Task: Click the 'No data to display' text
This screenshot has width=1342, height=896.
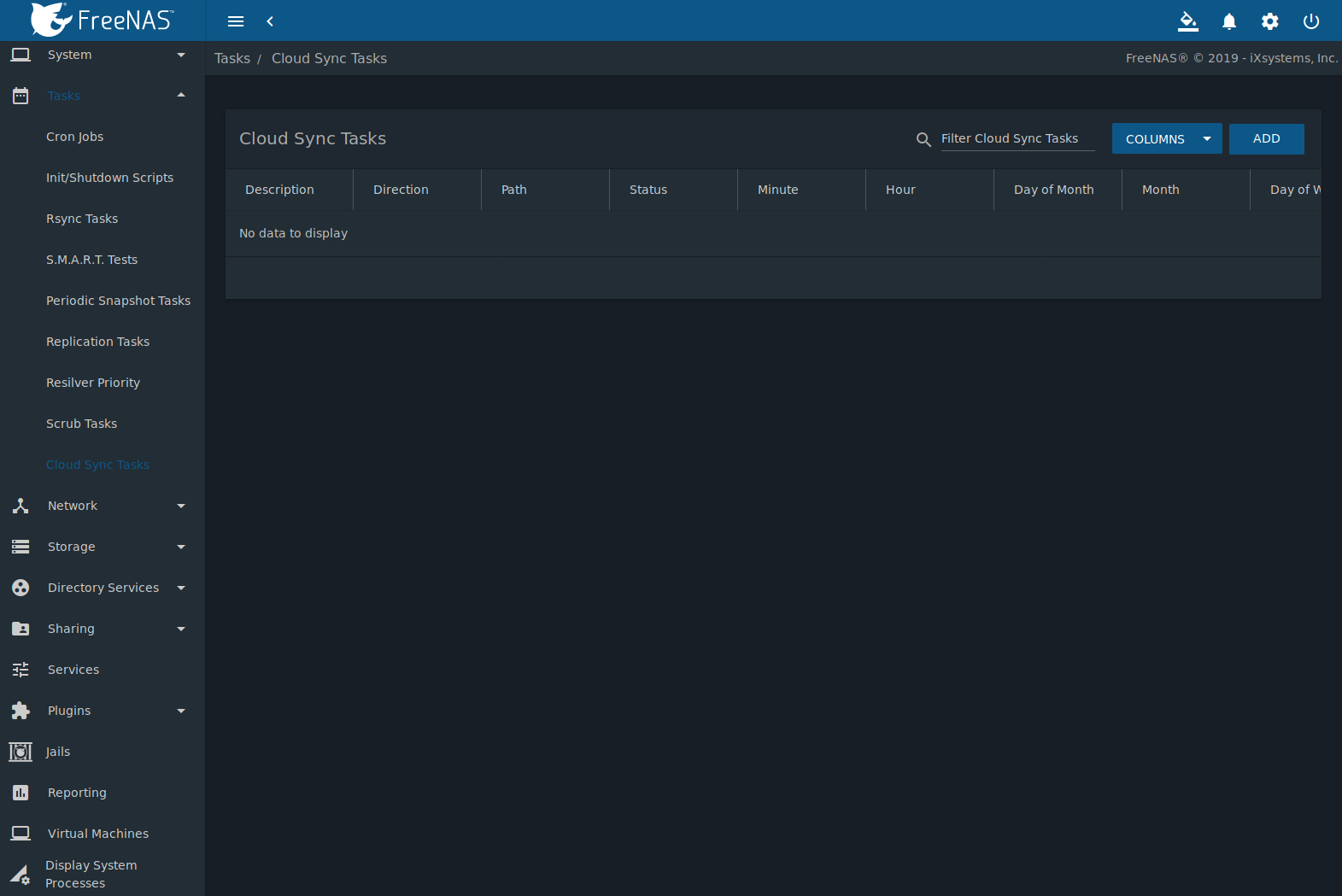Action: (x=293, y=233)
